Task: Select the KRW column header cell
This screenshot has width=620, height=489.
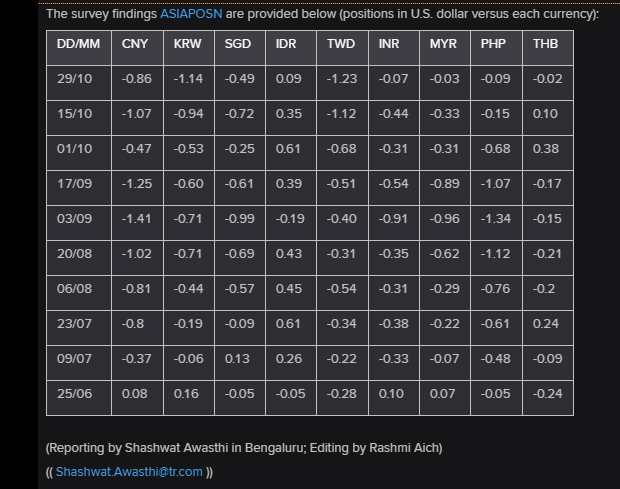Action: (x=187, y=45)
